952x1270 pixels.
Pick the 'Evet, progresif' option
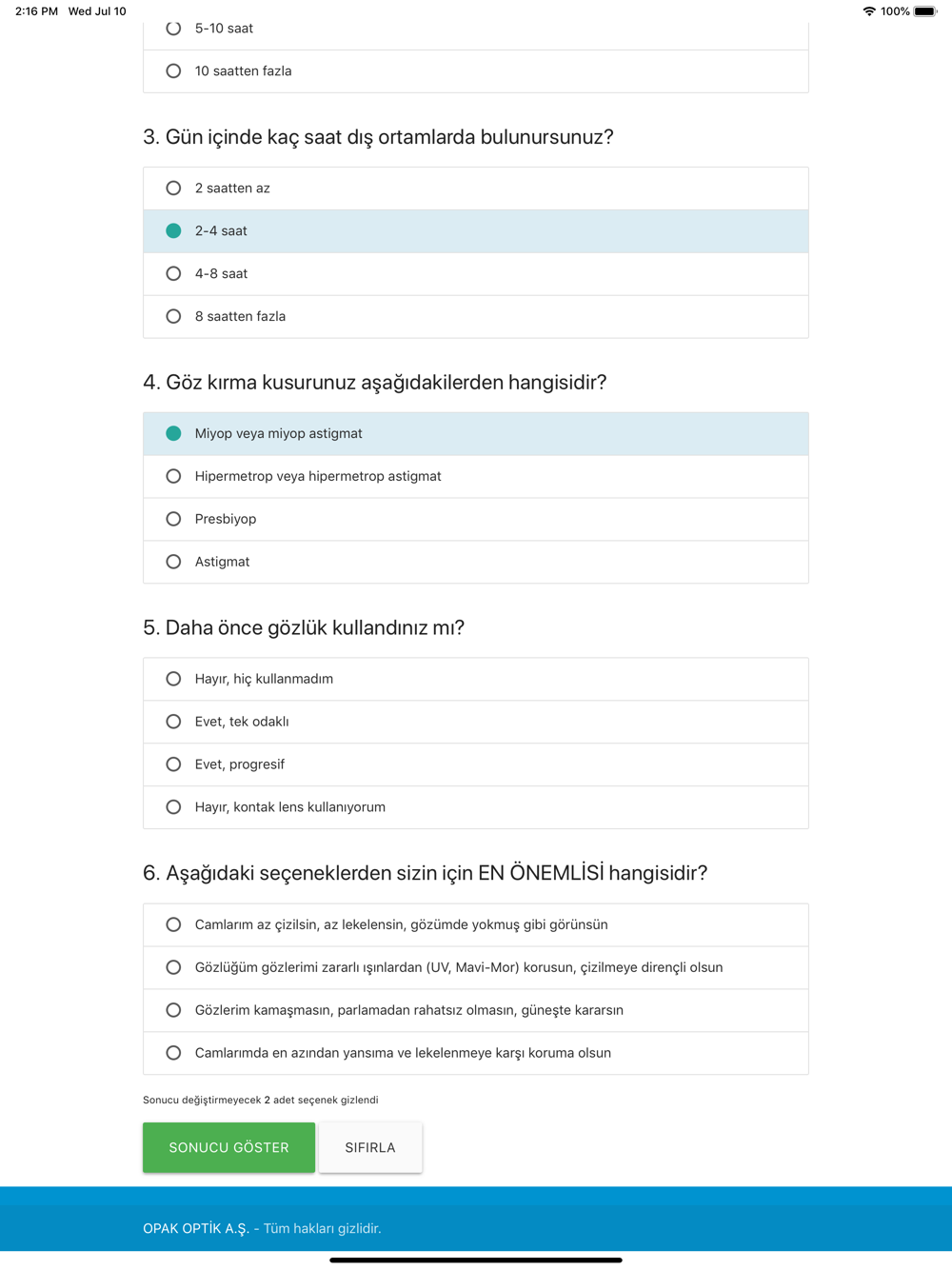173,764
